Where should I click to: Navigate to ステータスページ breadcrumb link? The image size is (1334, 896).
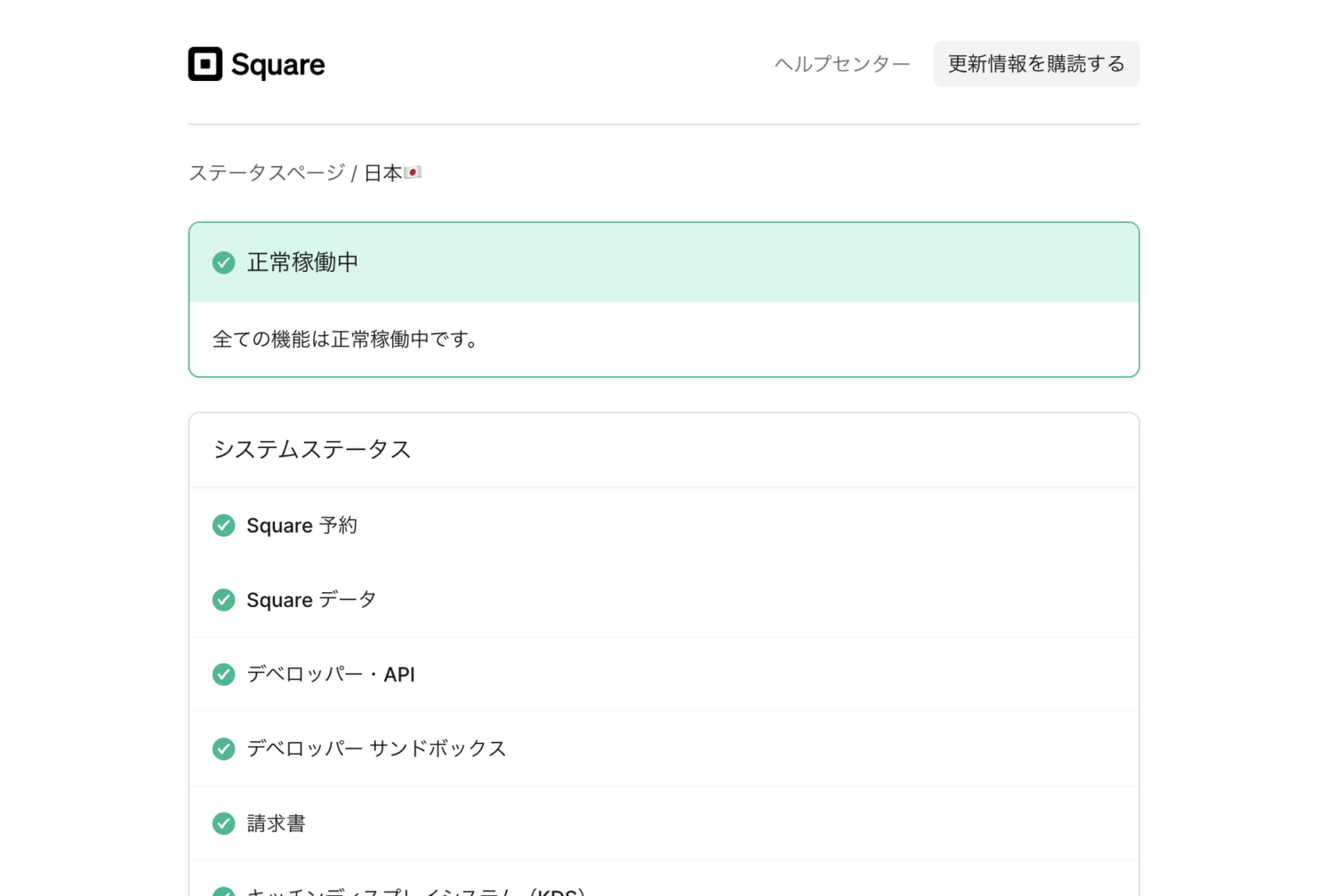266,172
